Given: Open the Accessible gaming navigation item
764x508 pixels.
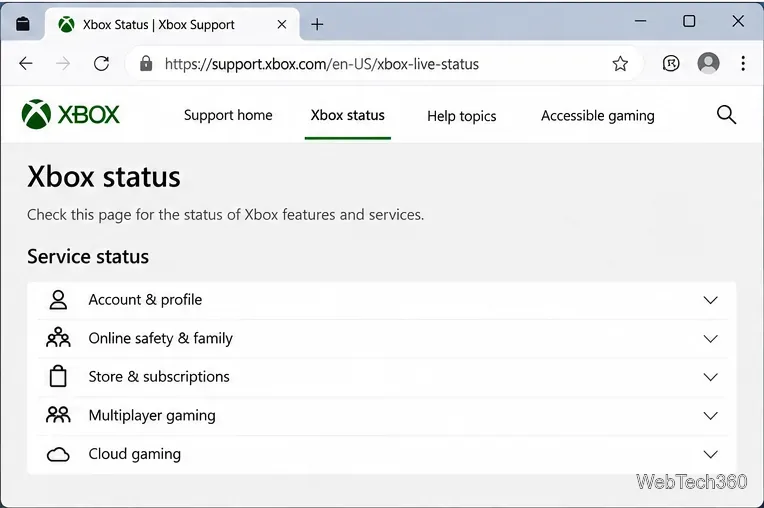Looking at the screenshot, I should 598,116.
